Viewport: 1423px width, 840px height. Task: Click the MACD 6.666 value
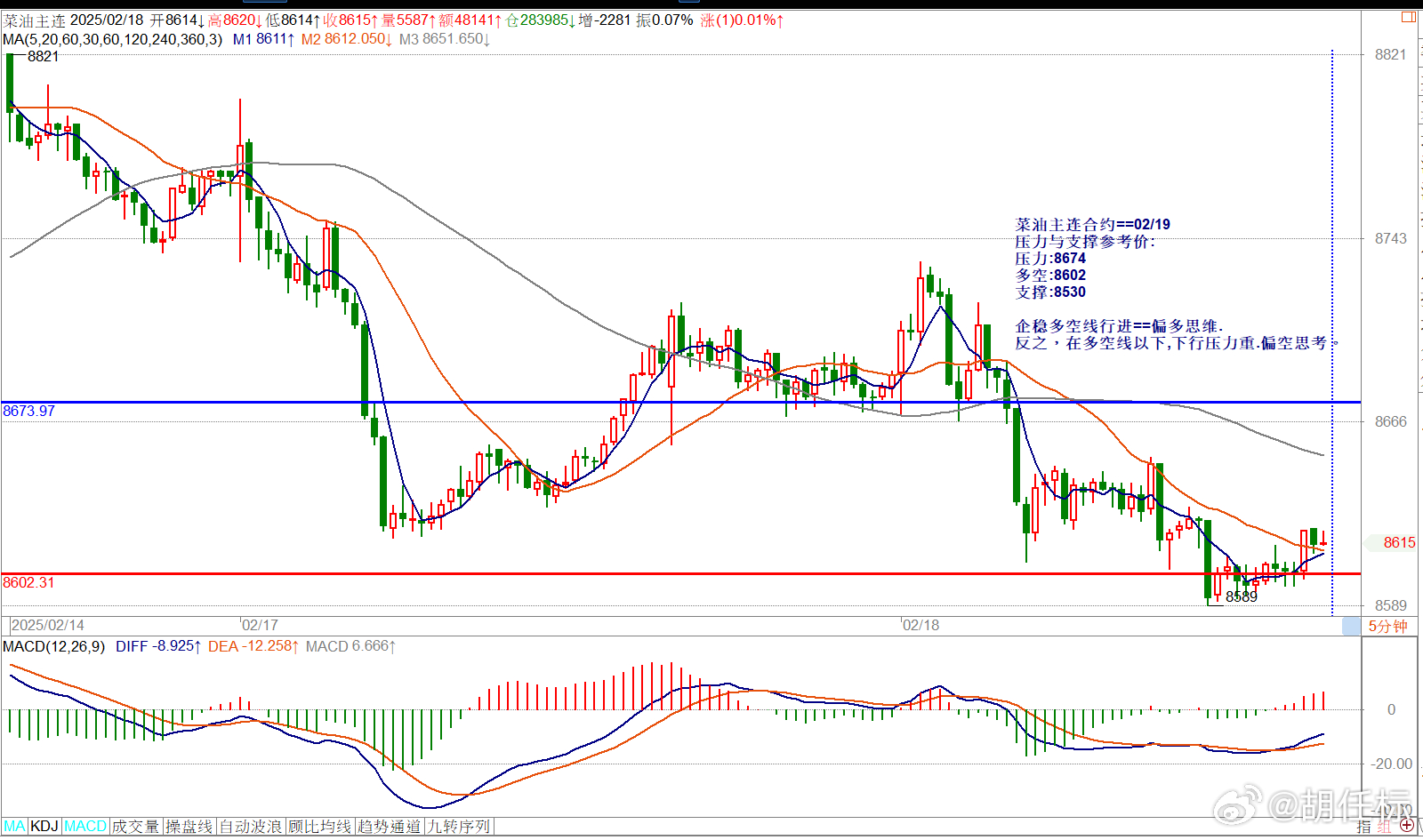point(350,646)
